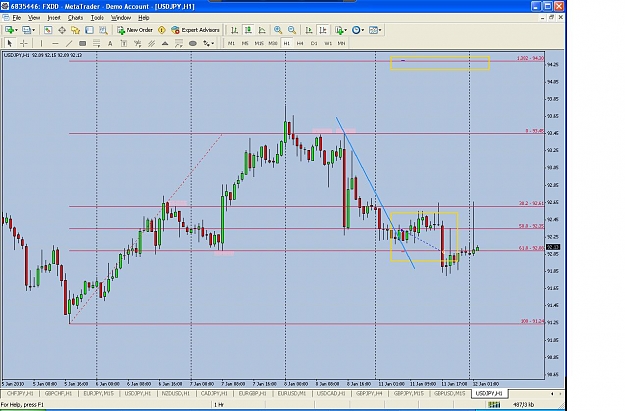Expand the Templates dropdown arrow
This screenshot has width=625, height=411.
pyautogui.click(x=380, y=30)
